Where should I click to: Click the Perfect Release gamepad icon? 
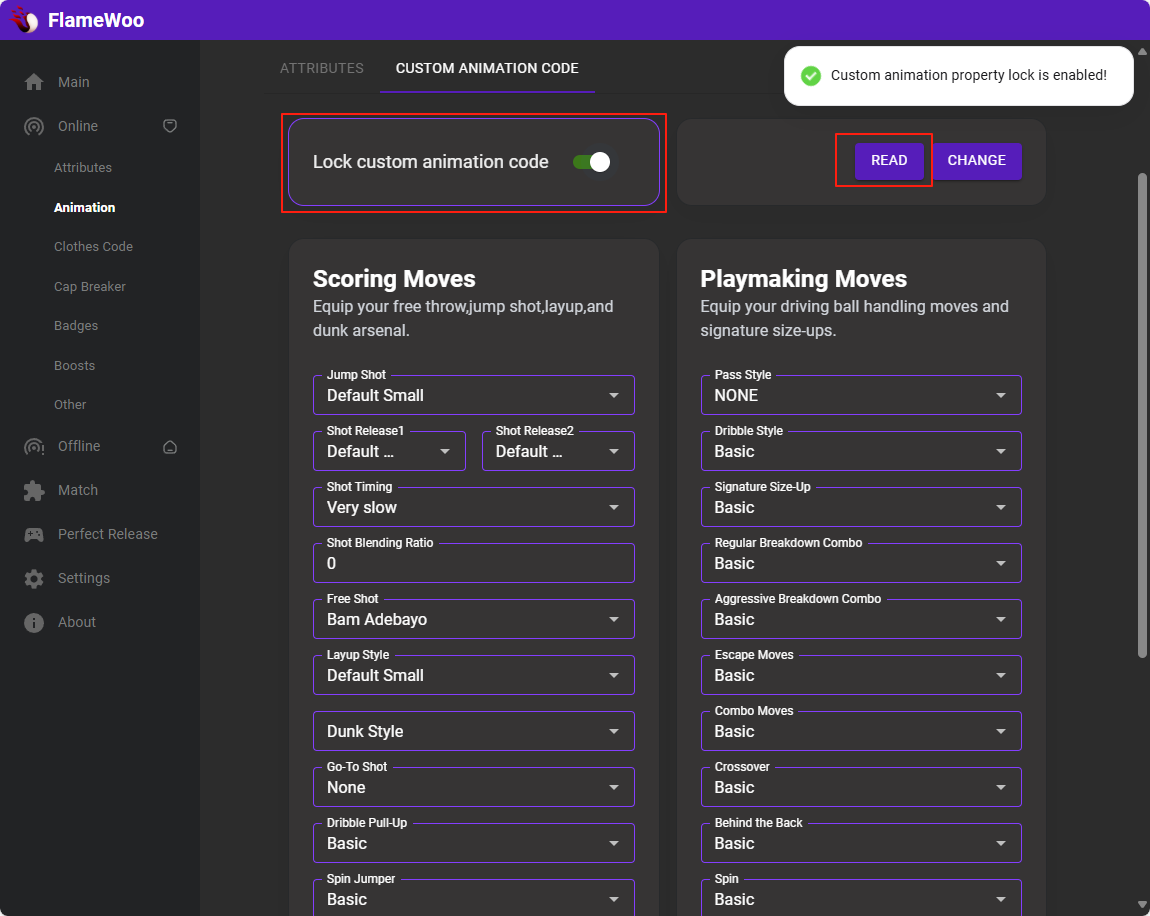click(x=34, y=534)
